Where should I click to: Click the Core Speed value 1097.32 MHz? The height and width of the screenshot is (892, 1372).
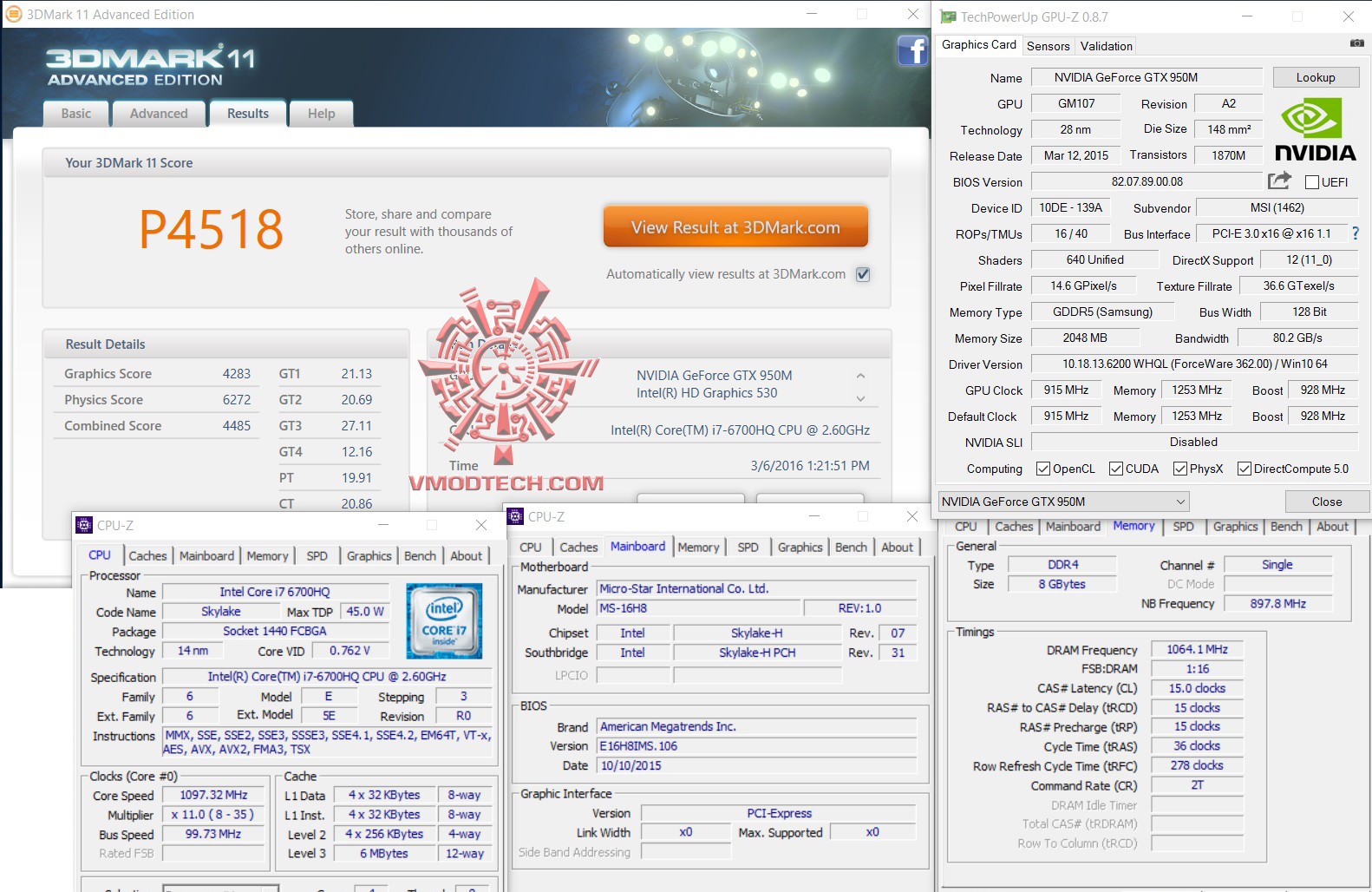(x=213, y=795)
